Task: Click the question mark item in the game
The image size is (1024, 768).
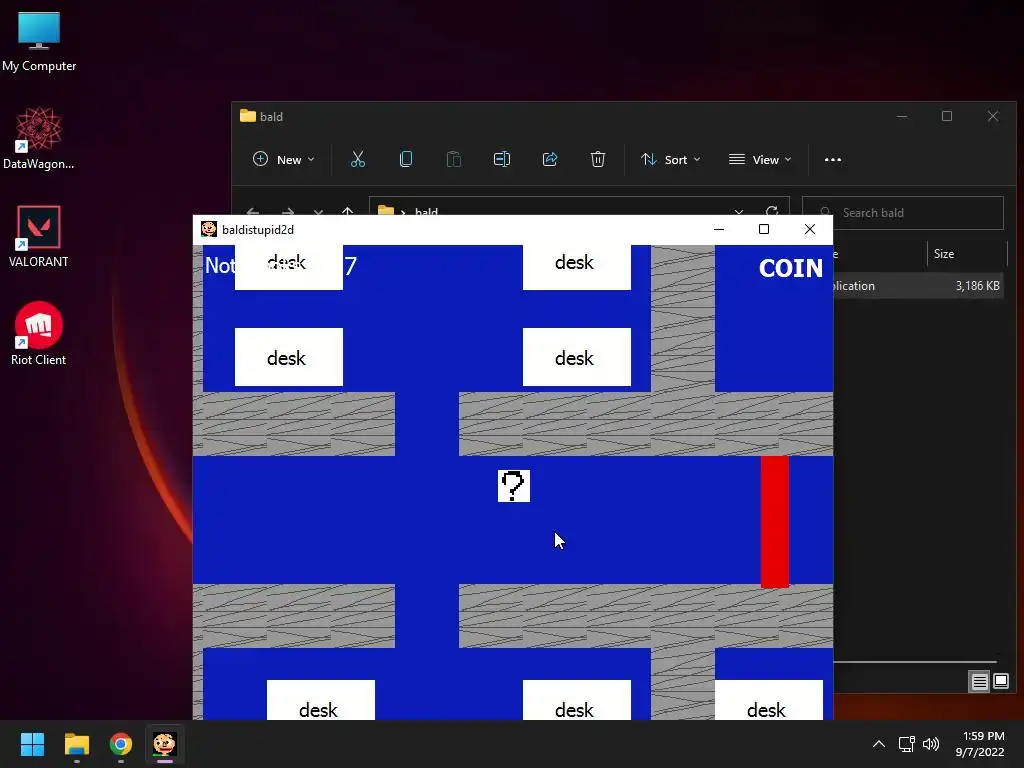Action: (x=514, y=486)
